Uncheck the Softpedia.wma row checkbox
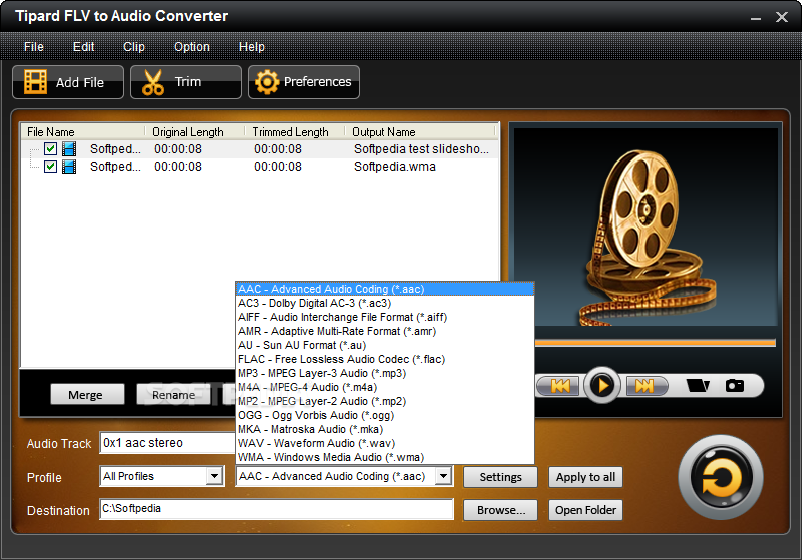This screenshot has height=560, width=802. tap(50, 167)
